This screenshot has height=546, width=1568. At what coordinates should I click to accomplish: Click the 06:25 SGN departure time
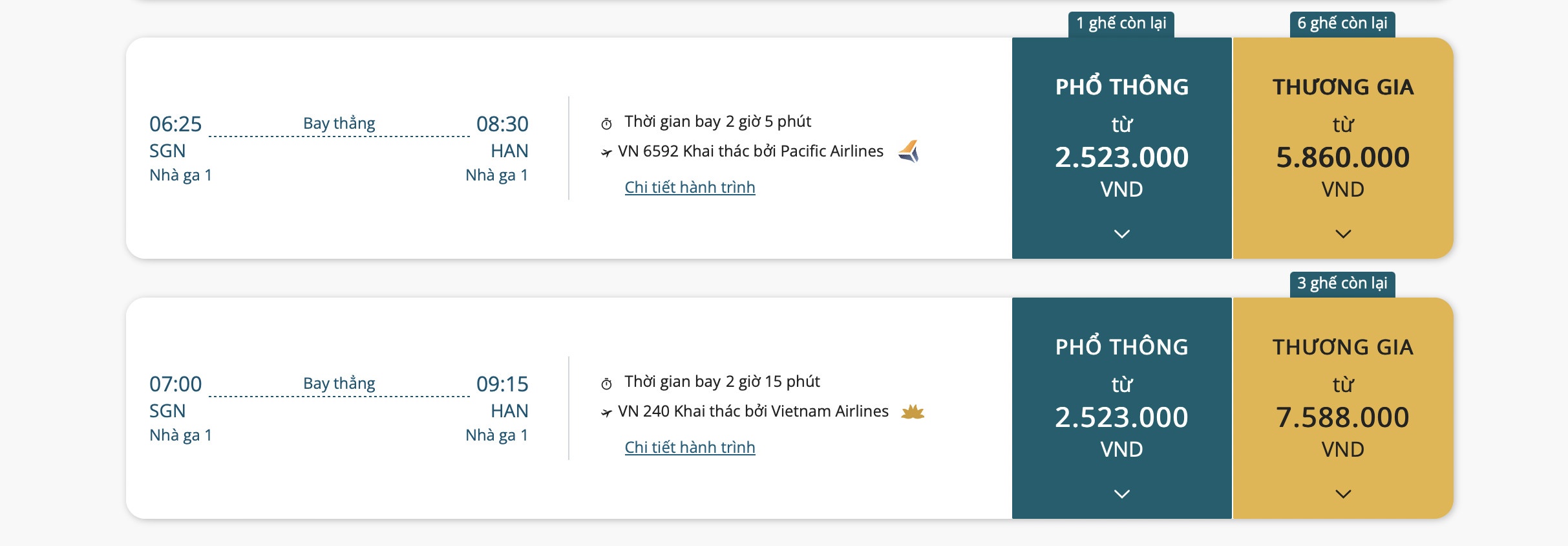tap(175, 124)
